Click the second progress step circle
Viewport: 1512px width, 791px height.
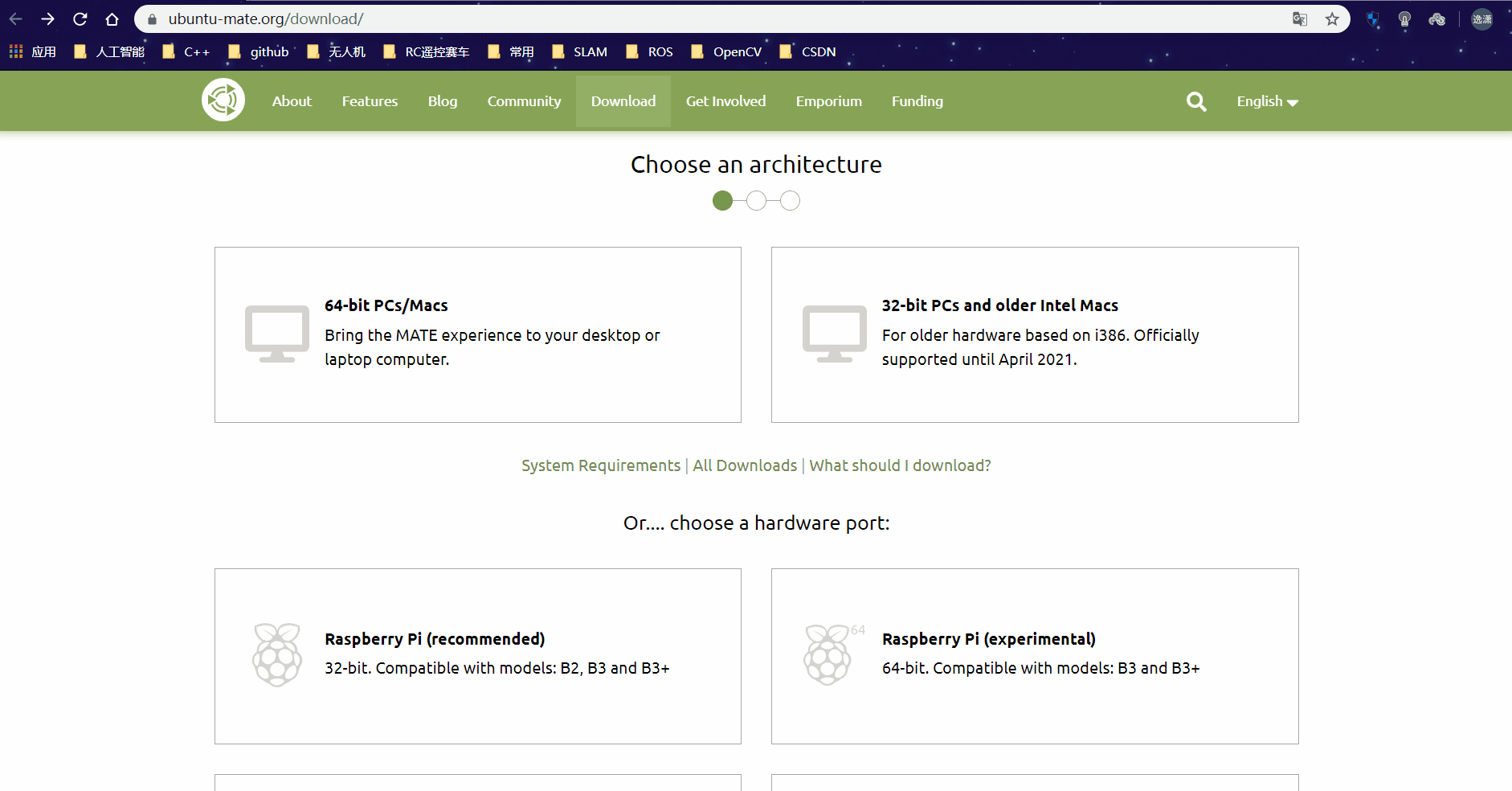tap(756, 200)
